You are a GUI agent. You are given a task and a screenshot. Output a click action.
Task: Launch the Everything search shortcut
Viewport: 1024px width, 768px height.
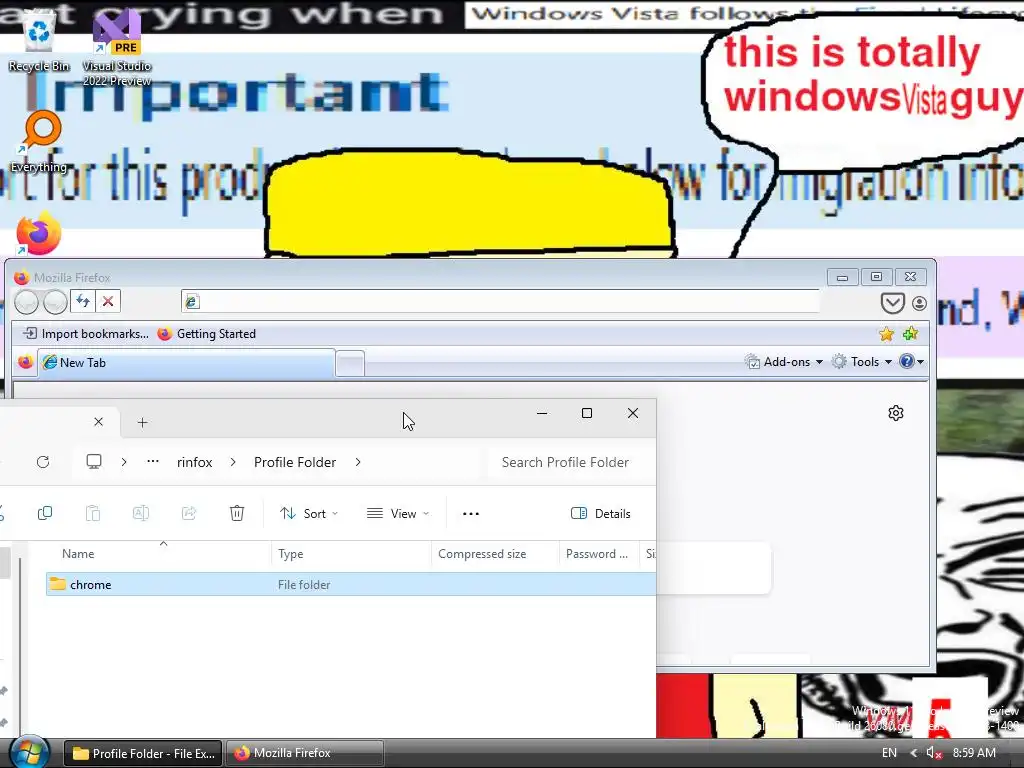tap(39, 142)
